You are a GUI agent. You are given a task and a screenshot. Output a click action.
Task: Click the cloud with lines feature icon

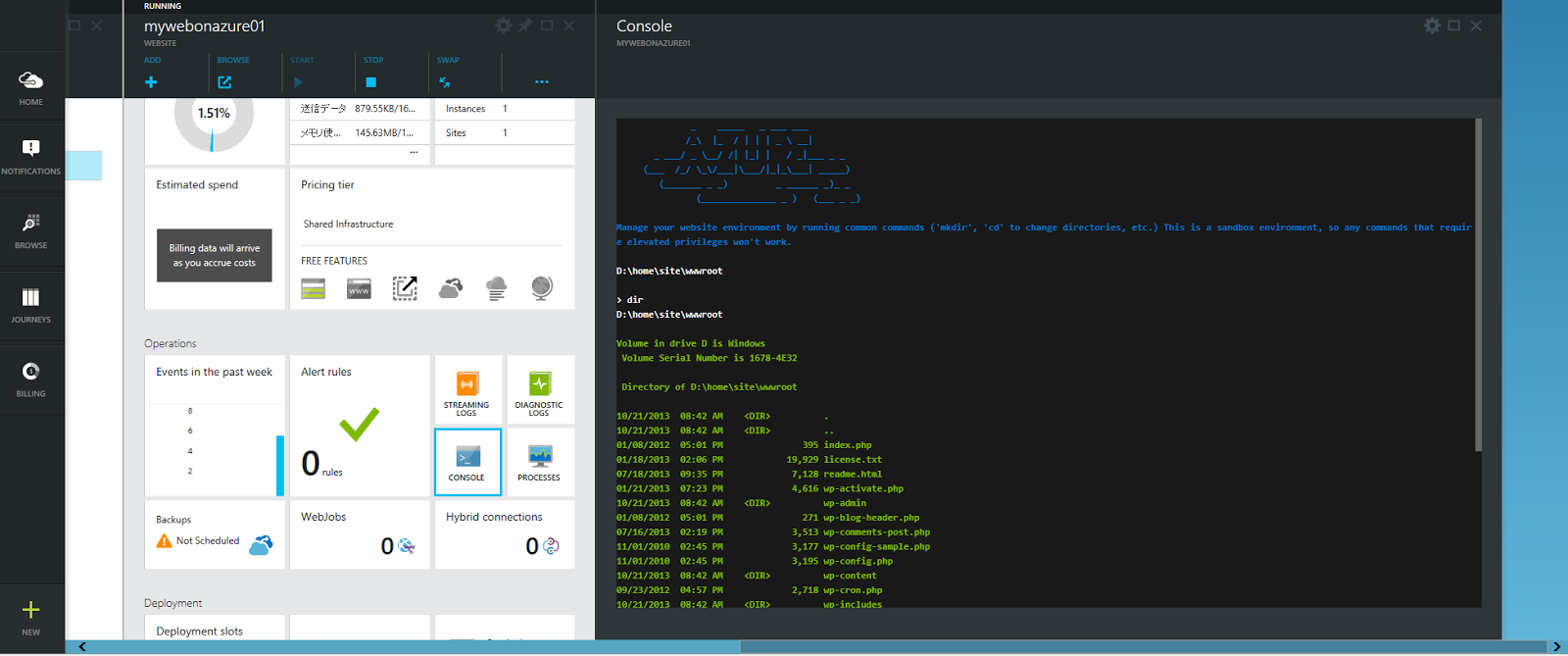click(497, 288)
